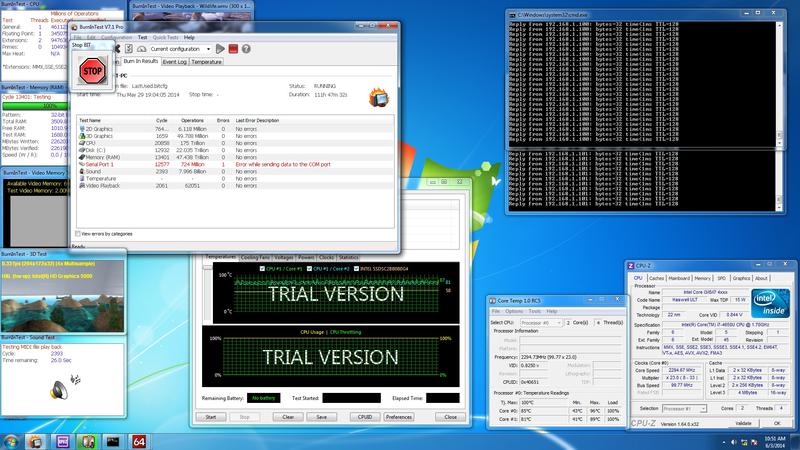Enable View errors by categories checkbox
Viewport: 800px width, 450px height.
click(78, 234)
